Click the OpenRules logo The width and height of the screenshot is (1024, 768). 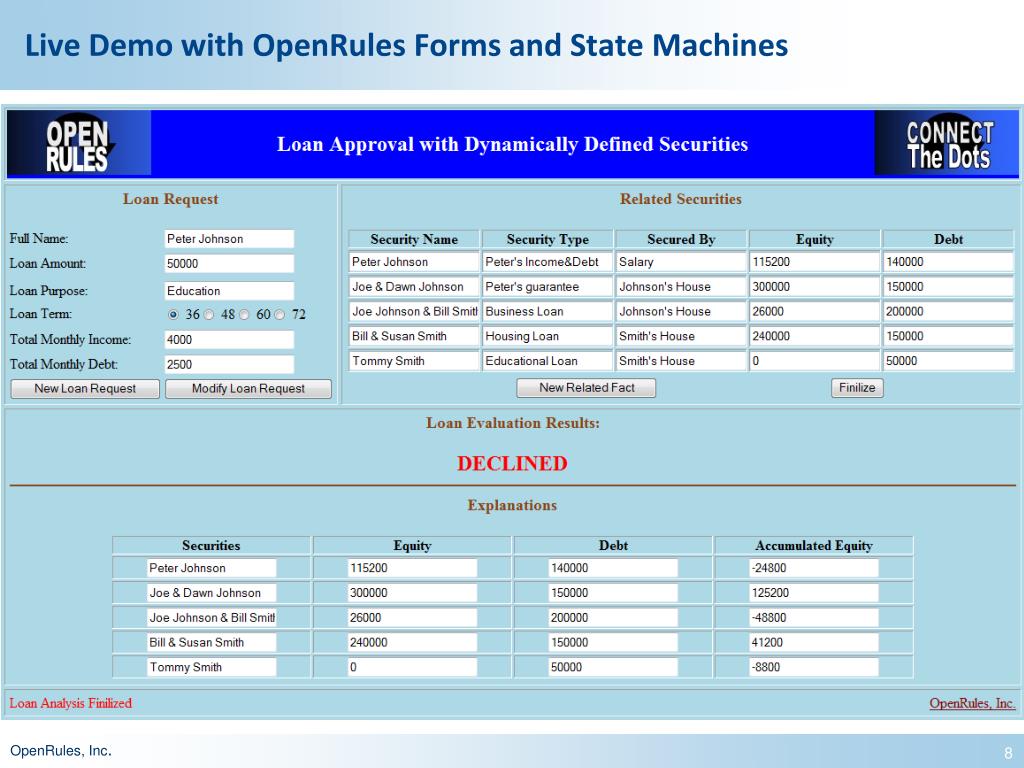[79, 144]
